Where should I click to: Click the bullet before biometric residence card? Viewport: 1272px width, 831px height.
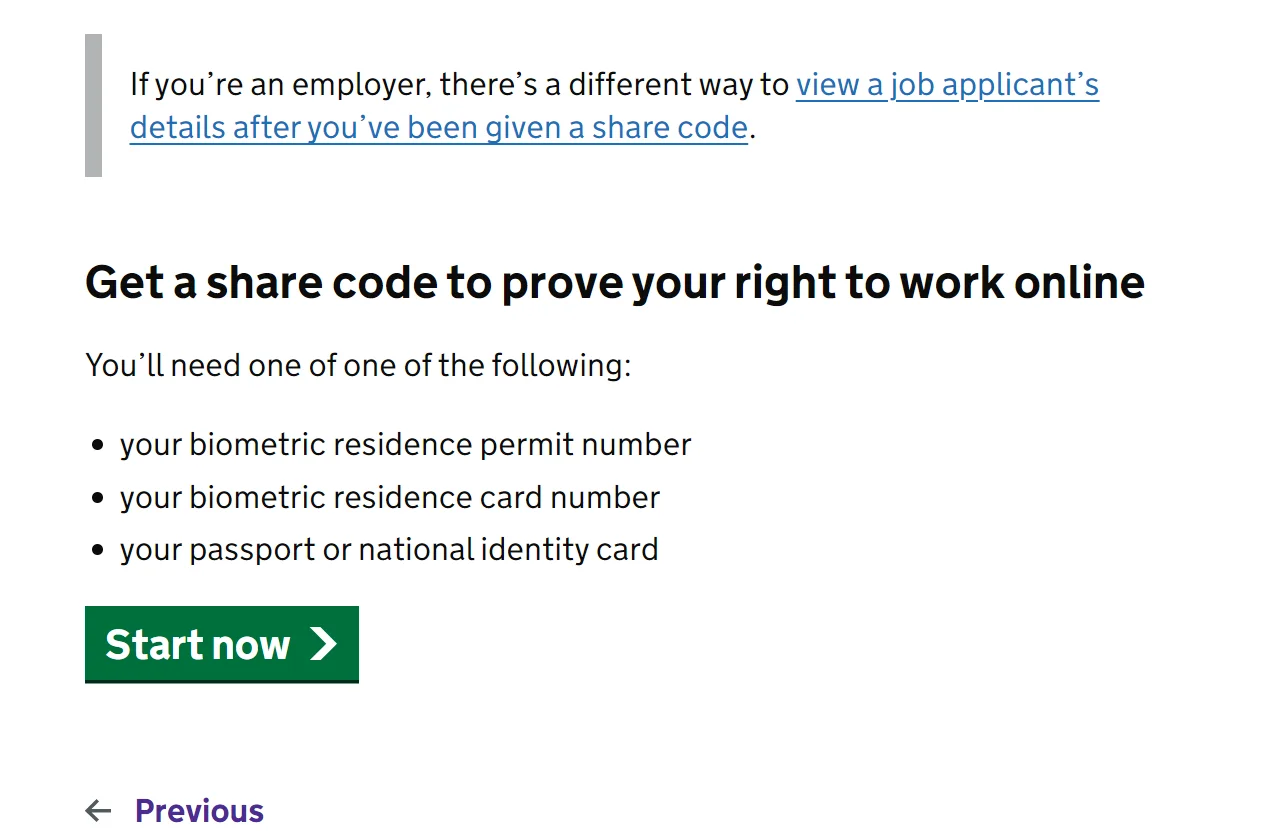(97, 498)
